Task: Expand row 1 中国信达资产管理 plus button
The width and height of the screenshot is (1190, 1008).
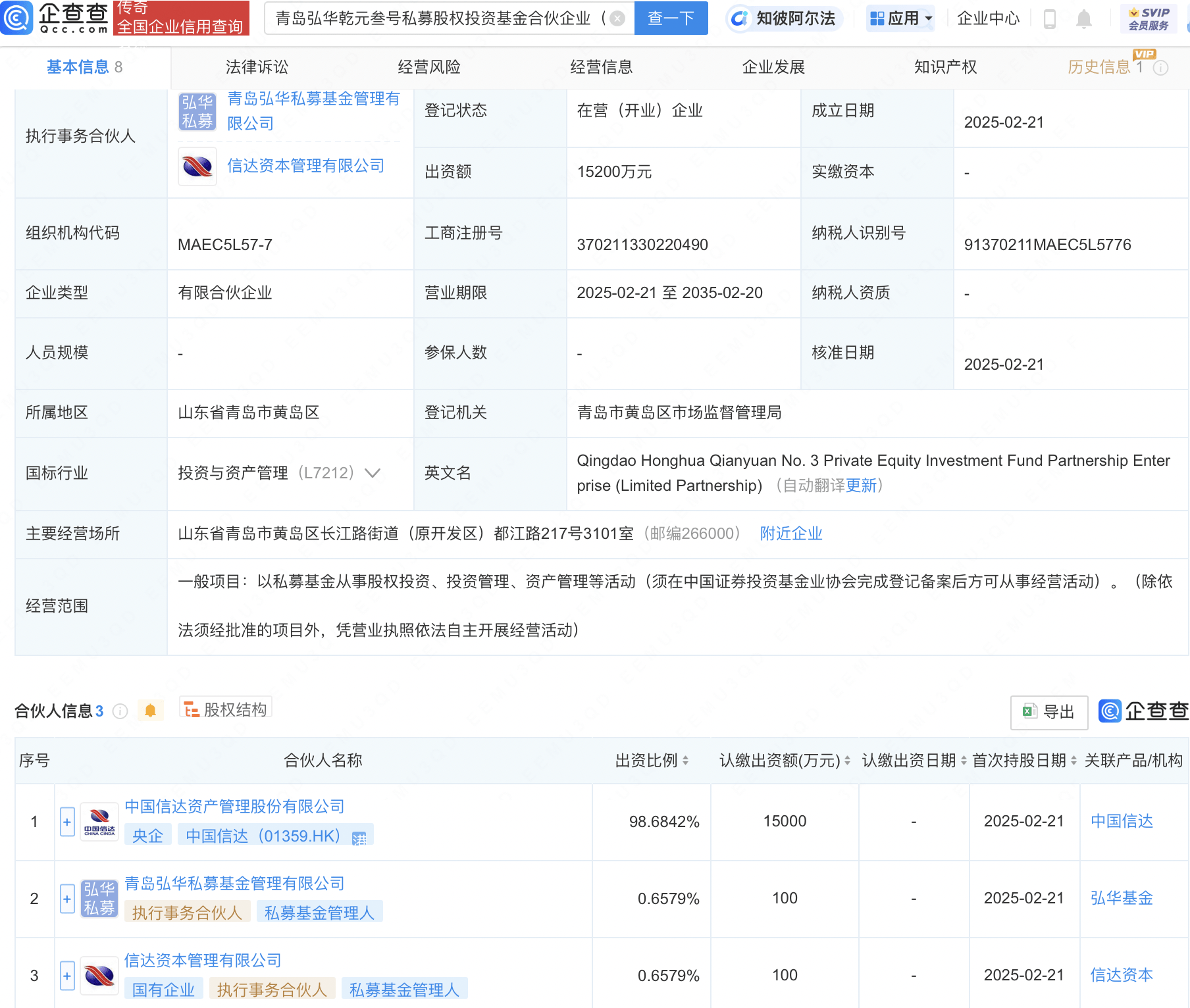Action: (x=67, y=822)
